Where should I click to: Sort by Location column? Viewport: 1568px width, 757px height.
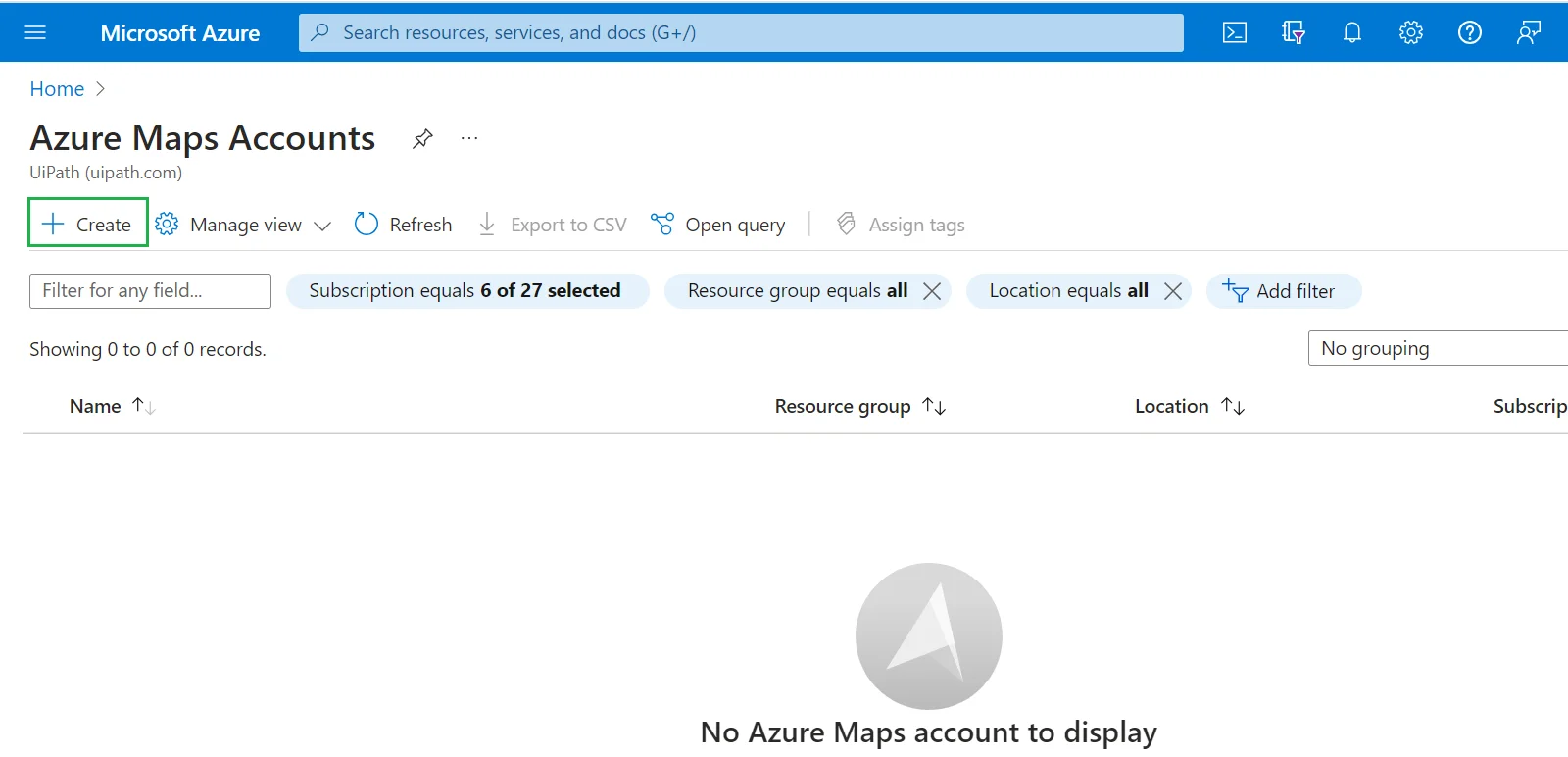click(1189, 406)
